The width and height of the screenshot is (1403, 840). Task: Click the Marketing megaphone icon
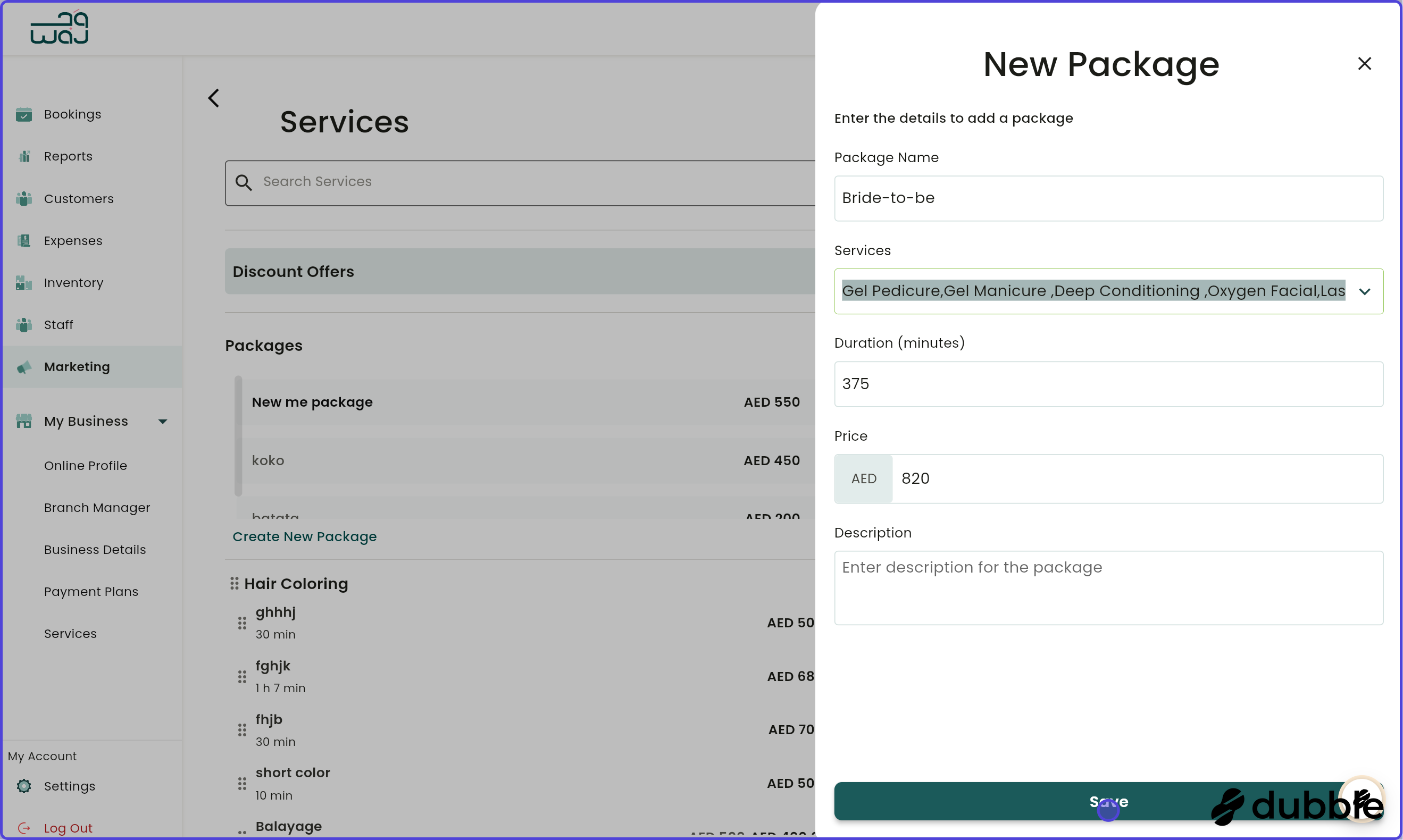pyautogui.click(x=24, y=367)
